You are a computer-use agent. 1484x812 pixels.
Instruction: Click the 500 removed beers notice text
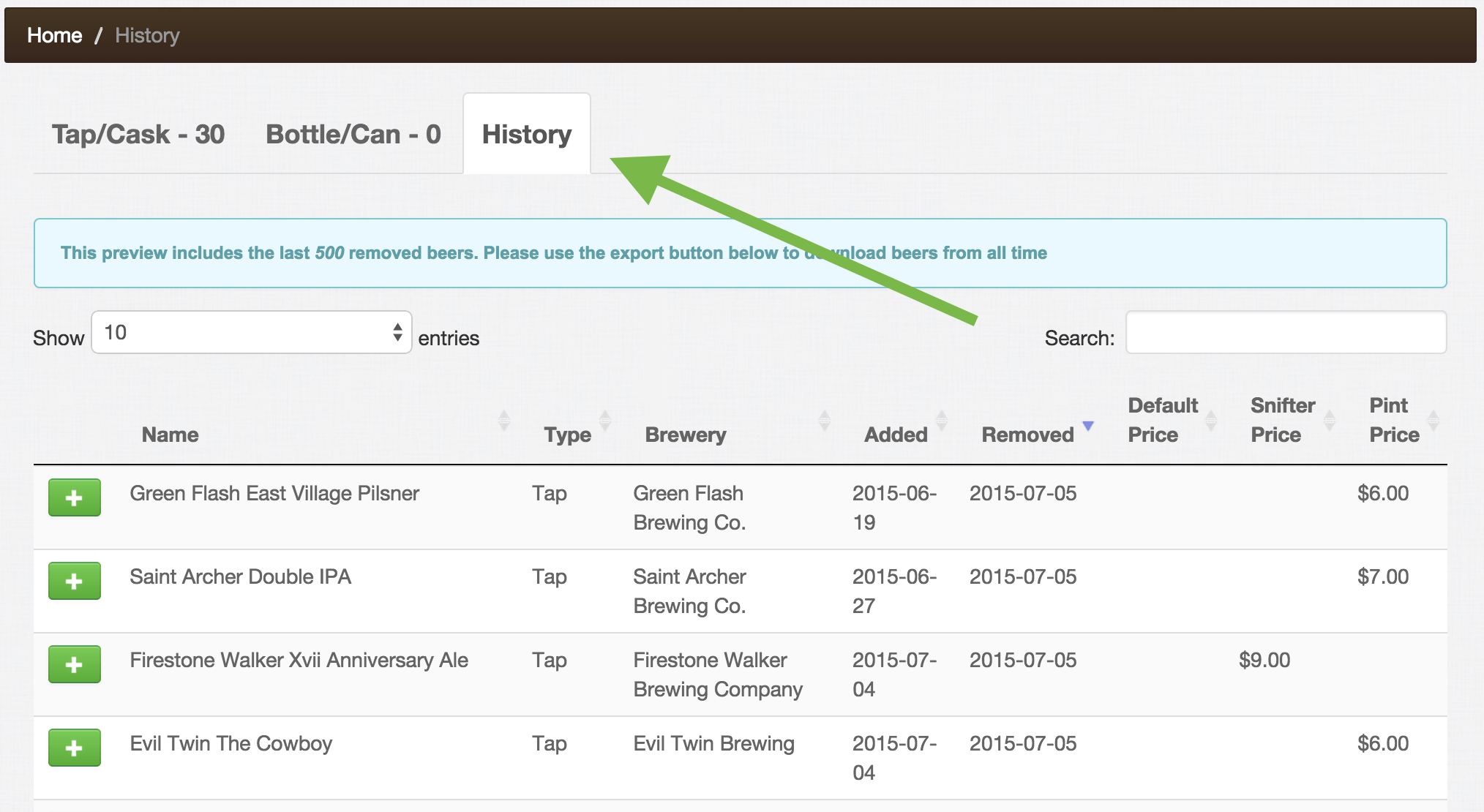(554, 253)
